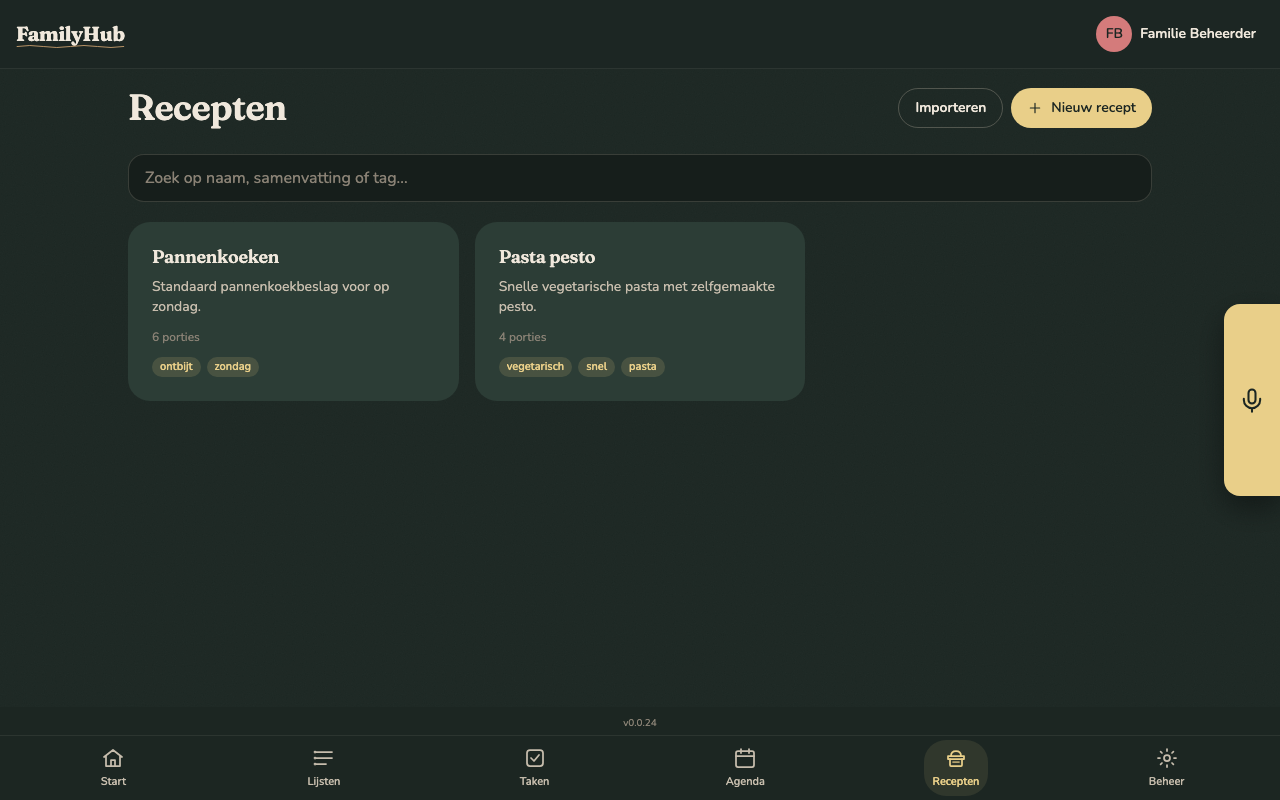Screen dimensions: 1280x800
Task: Focus the recipe search field
Action: point(640,178)
